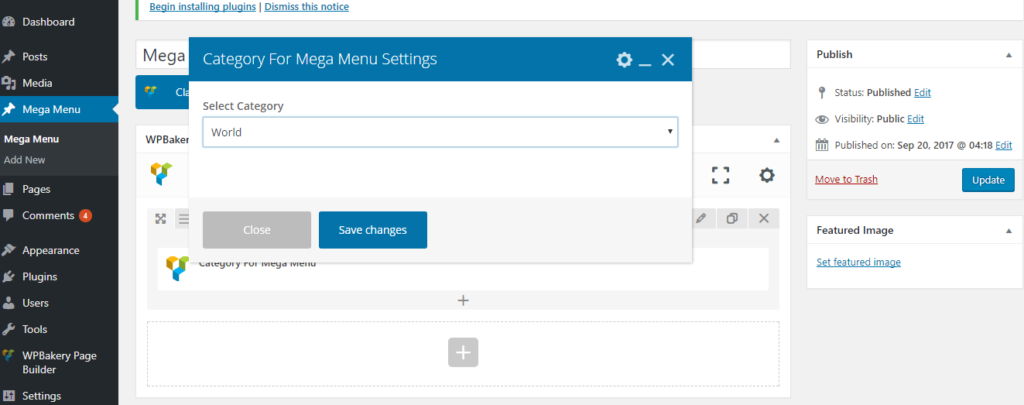Collapse the Publish panel
The image size is (1024, 405).
coord(1007,55)
